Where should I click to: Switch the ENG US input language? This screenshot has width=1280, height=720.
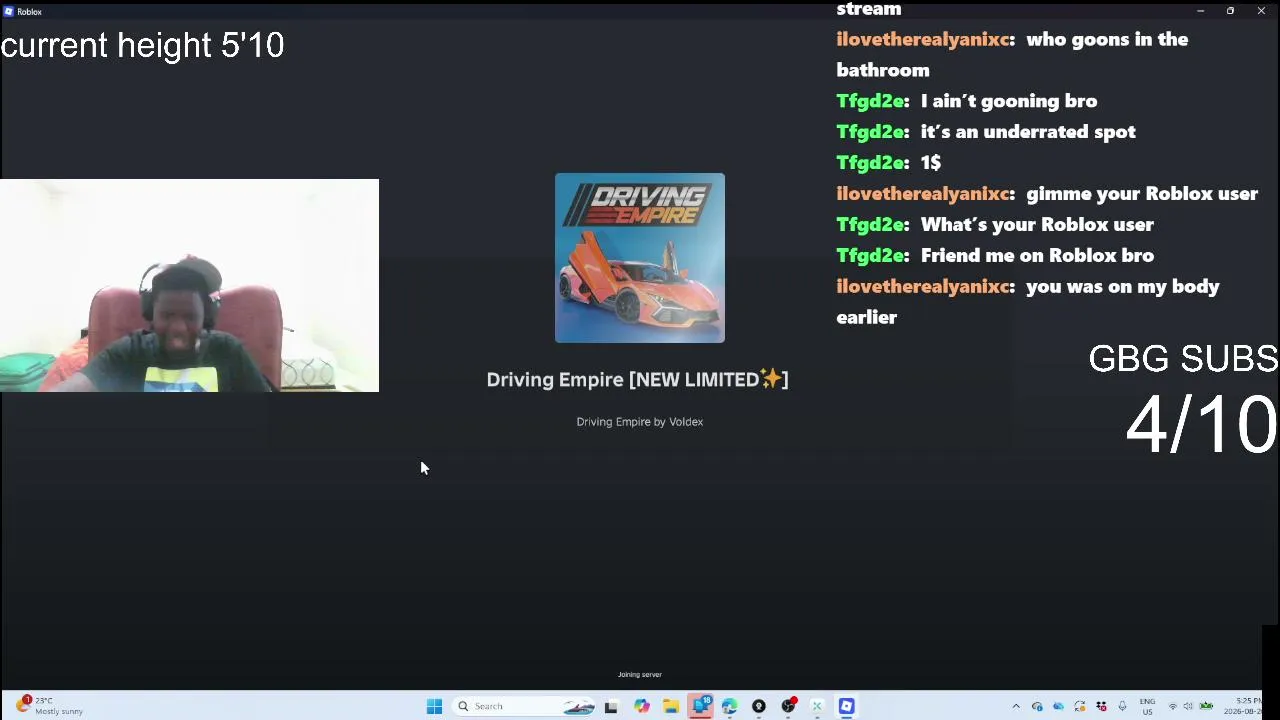pos(1147,707)
